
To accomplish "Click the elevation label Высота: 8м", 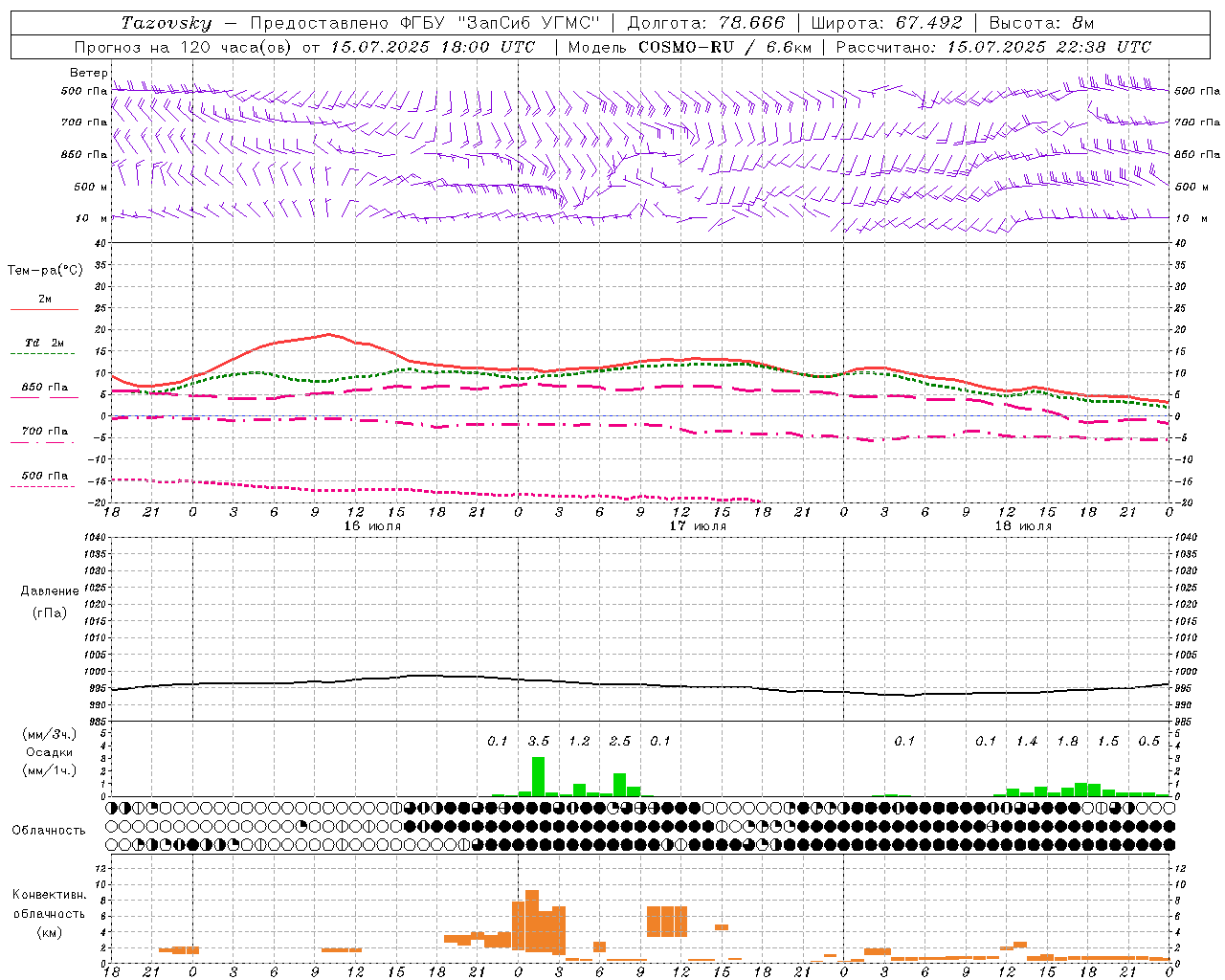I will [x=1041, y=23].
